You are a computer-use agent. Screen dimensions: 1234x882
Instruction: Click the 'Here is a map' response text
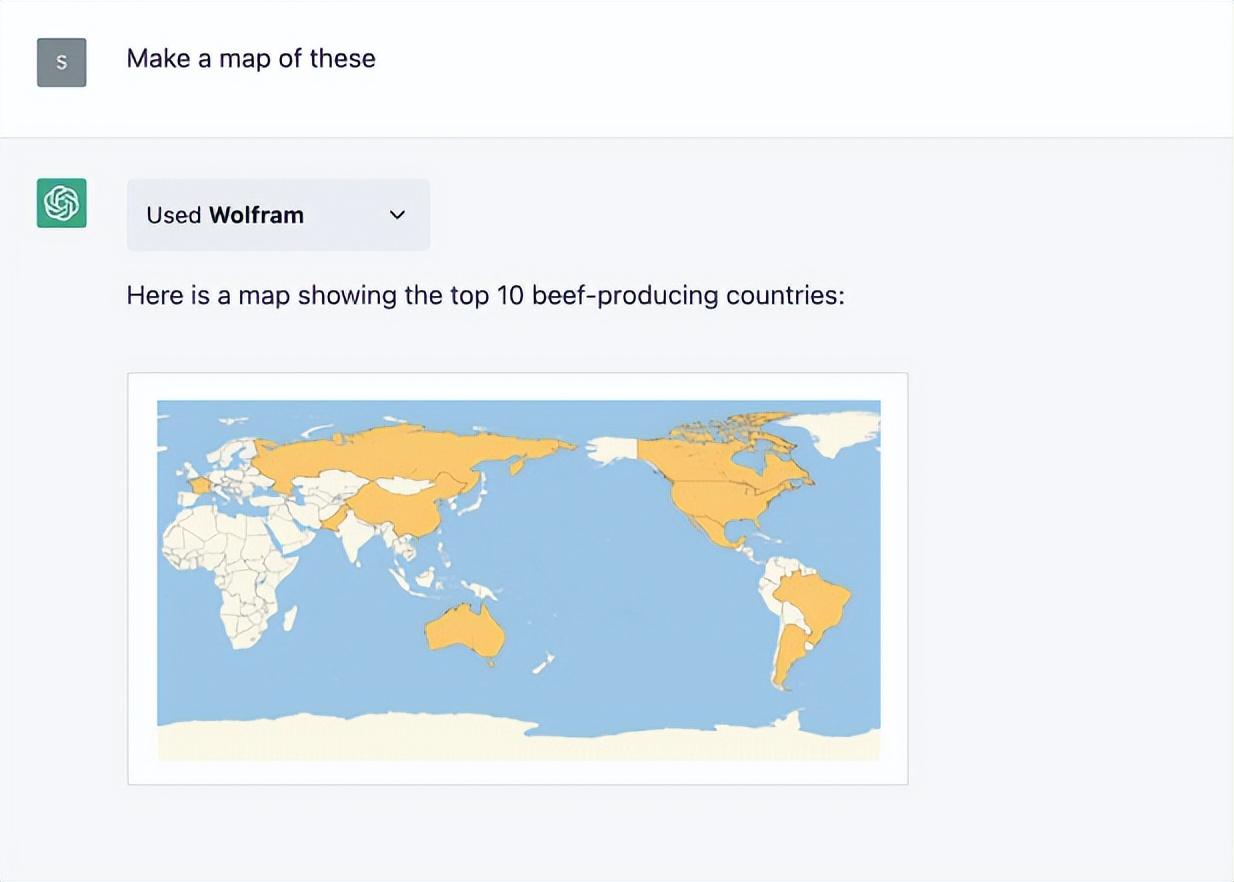486,296
